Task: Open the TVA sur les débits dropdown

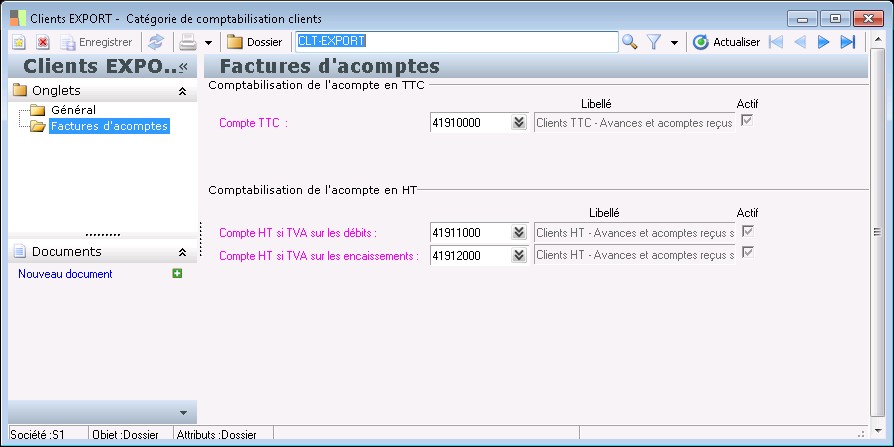Action: [519, 233]
